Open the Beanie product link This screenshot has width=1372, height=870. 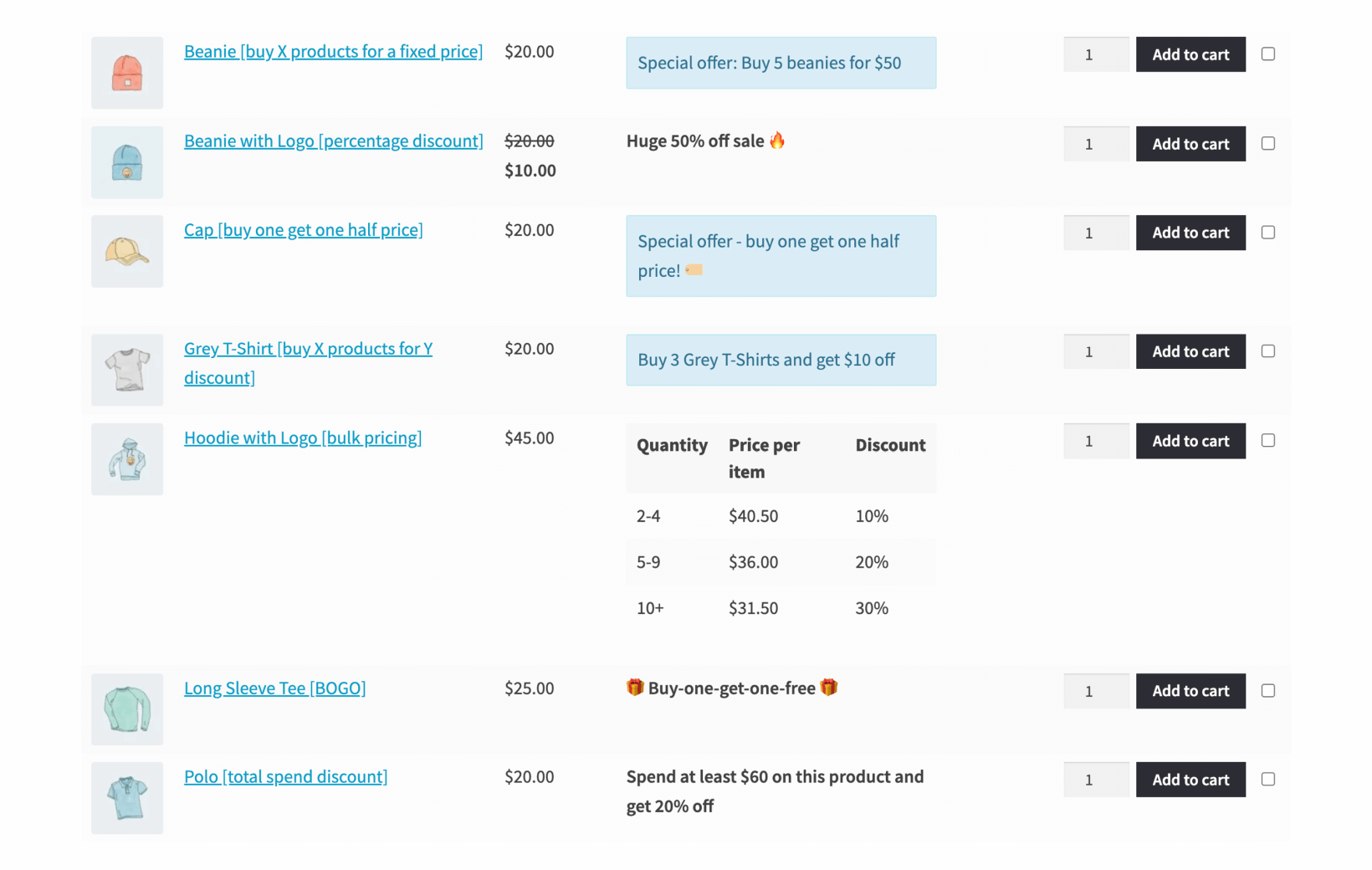tap(333, 51)
